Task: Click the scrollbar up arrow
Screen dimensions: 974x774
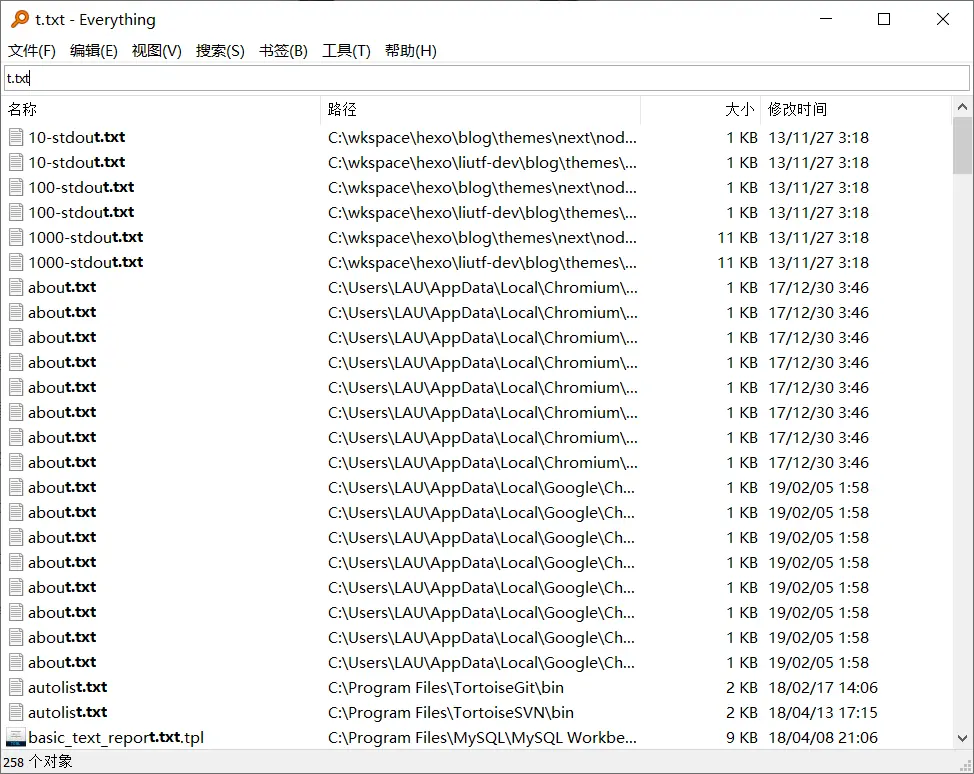Action: pyautogui.click(x=962, y=107)
